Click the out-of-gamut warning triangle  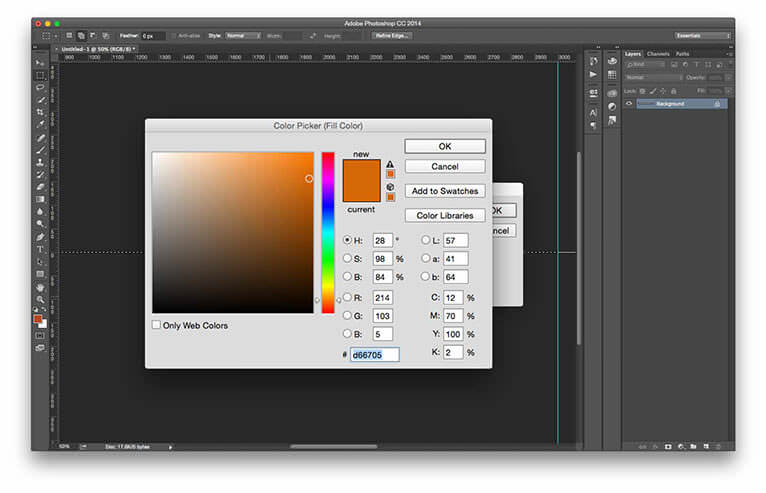click(x=390, y=164)
